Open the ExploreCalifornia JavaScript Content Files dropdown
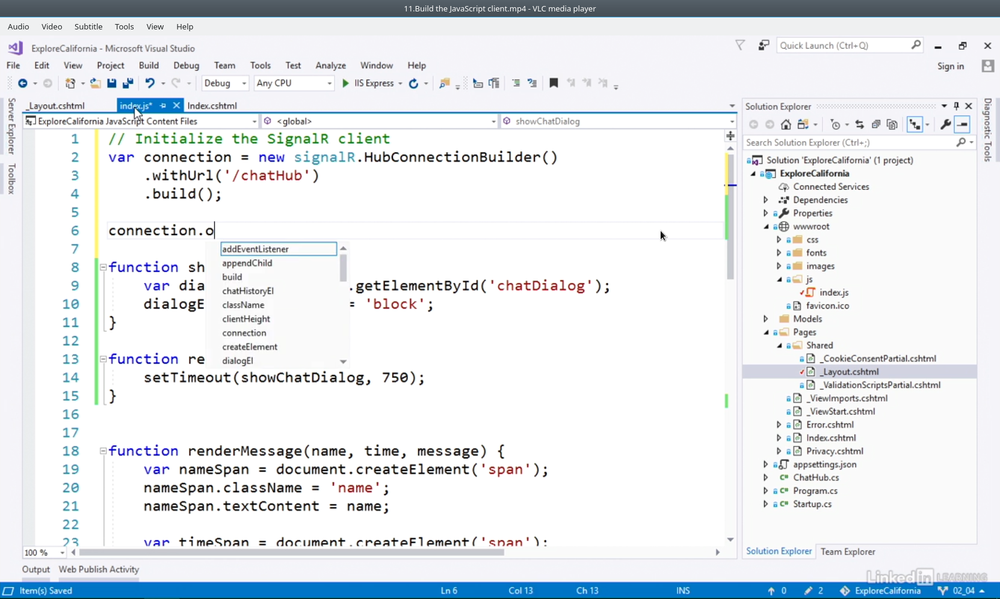Screen dimensions: 1000x599 pyautogui.click(x=141, y=121)
